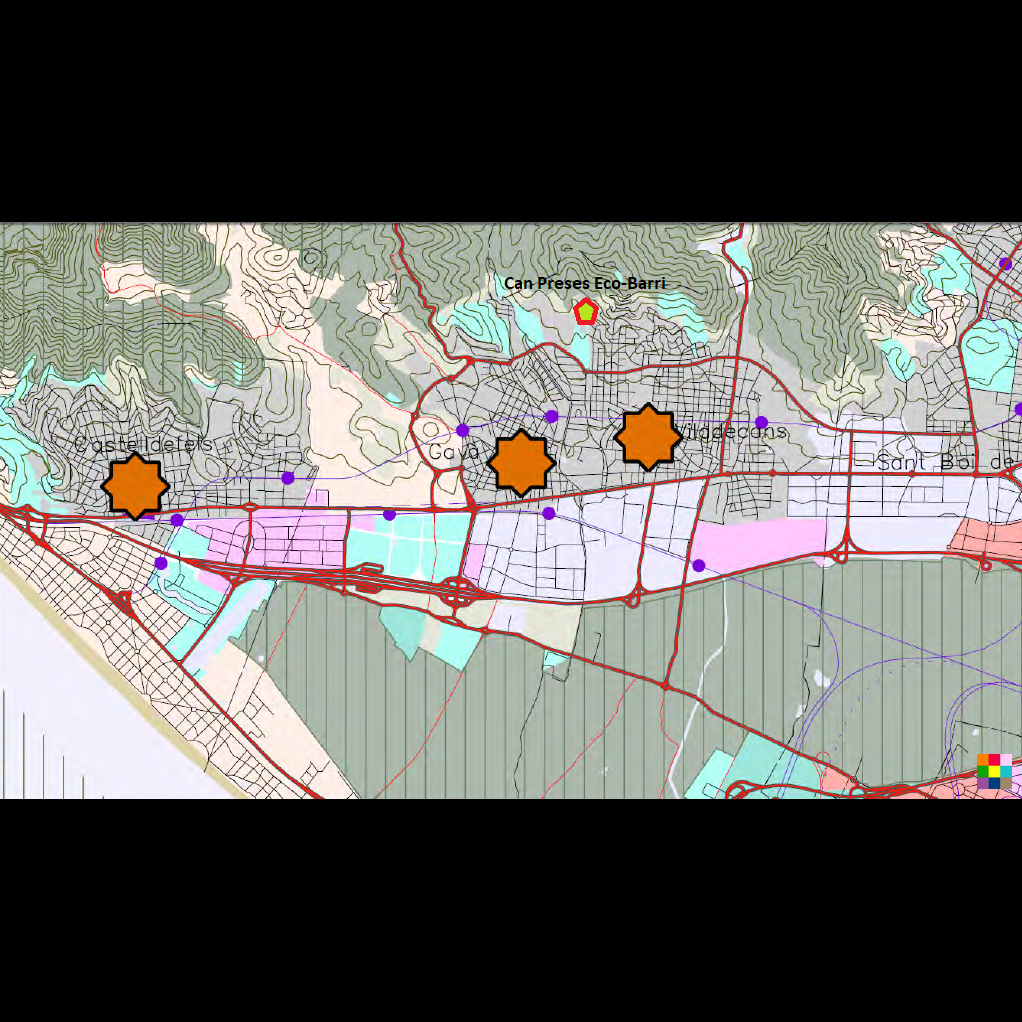
Task: Open the colored grid legend icon
Action: (x=994, y=772)
